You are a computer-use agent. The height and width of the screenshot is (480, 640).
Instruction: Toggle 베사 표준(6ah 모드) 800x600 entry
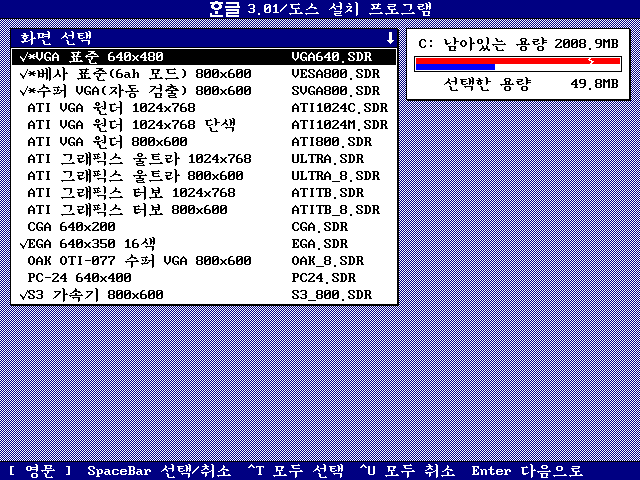click(x=204, y=74)
